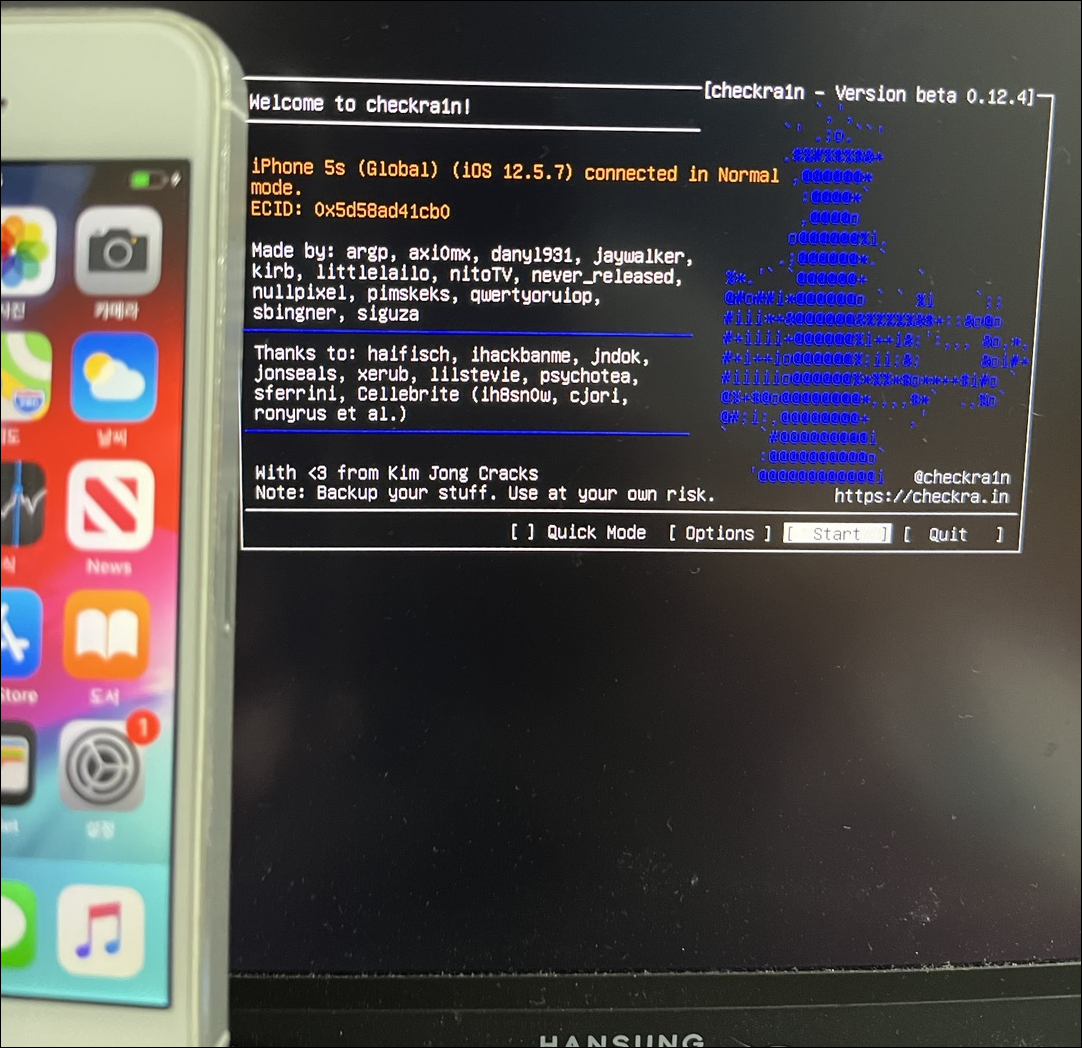Click the @checkra1n handle text
This screenshot has width=1082, height=1048.
961,477
